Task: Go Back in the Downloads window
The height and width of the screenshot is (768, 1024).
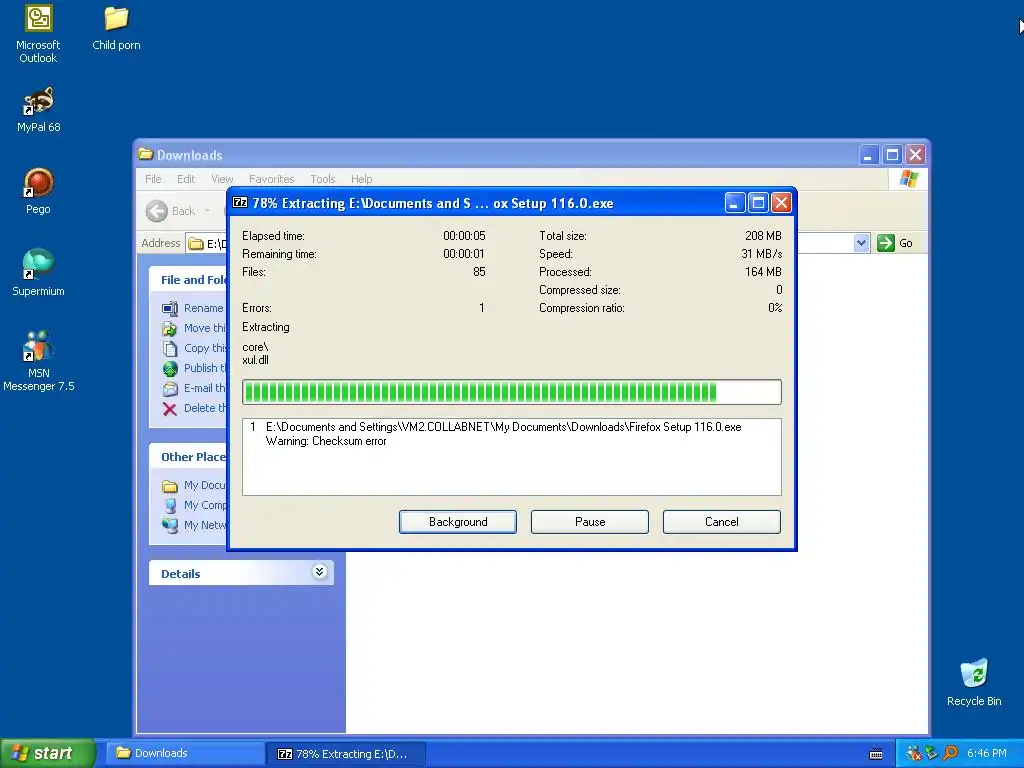Action: (x=170, y=211)
